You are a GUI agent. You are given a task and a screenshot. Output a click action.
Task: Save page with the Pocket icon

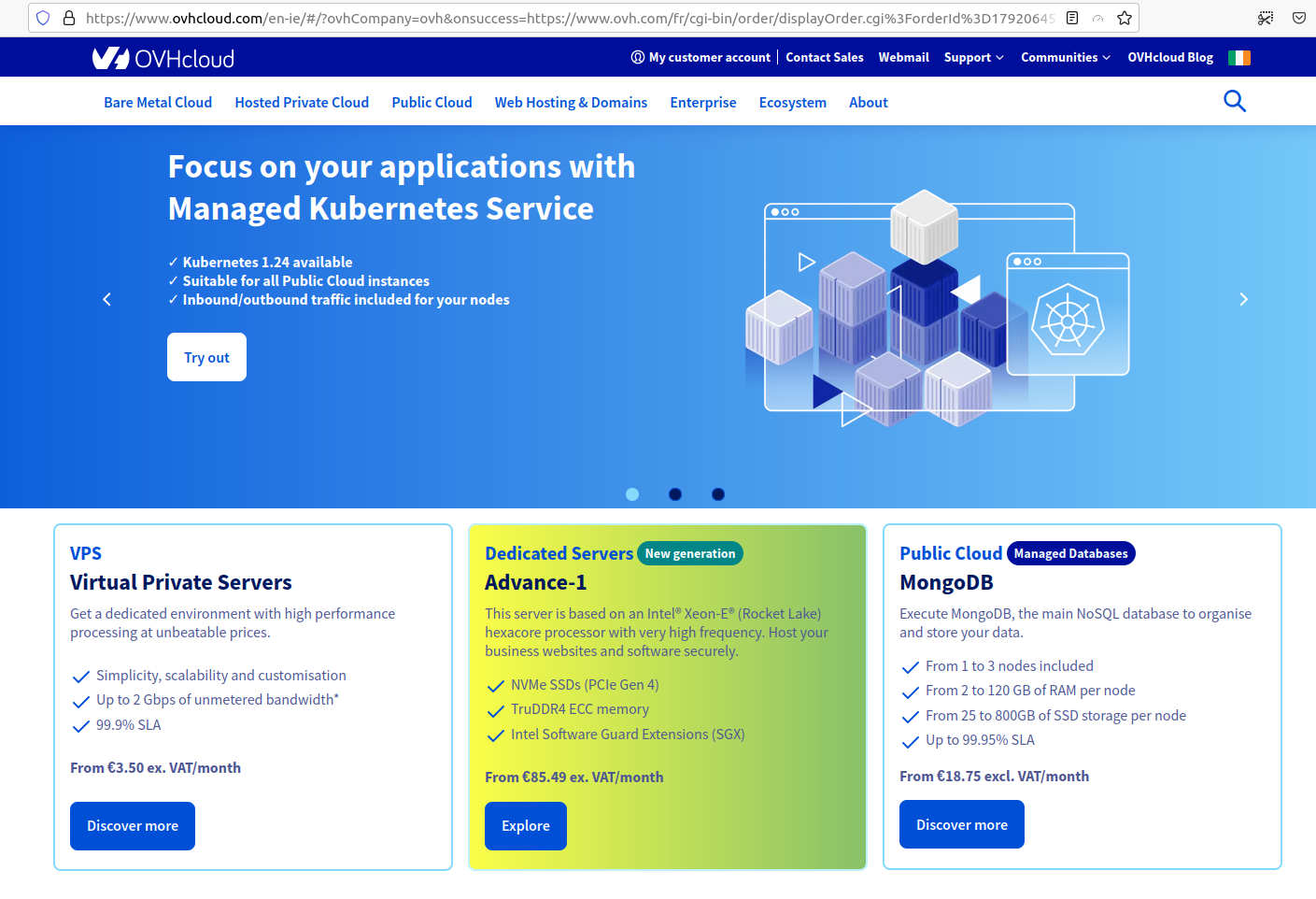[x=1300, y=17]
